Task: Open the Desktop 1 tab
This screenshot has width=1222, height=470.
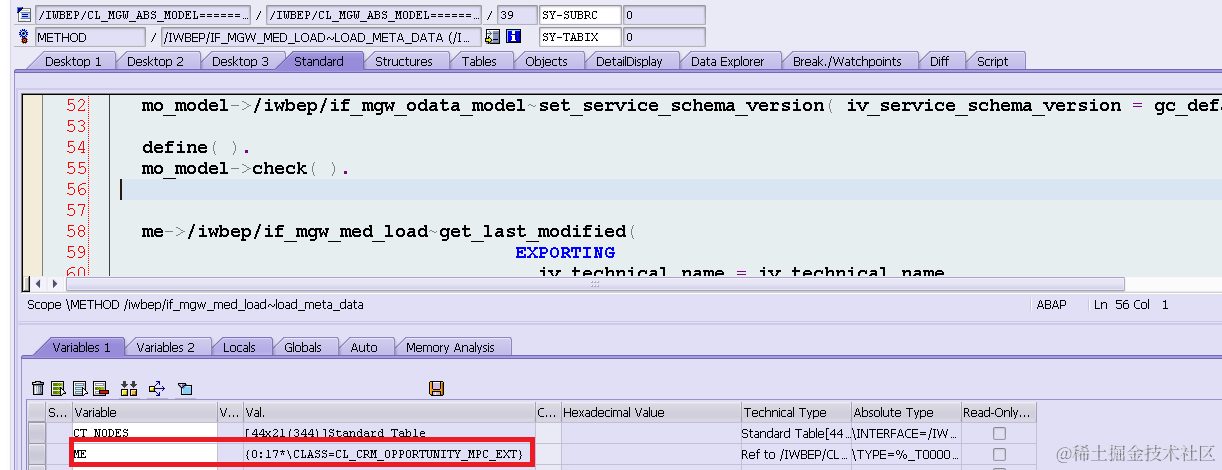Action: (74, 61)
